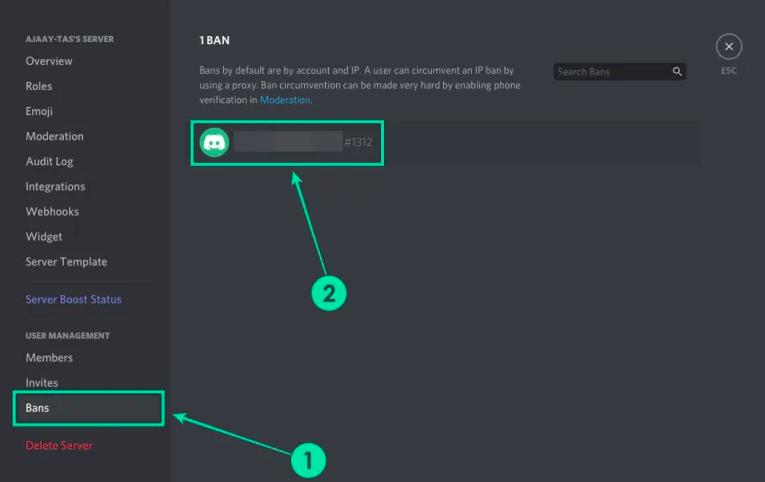765x482 pixels.
Task: Go to Invites management
Action: 42,383
